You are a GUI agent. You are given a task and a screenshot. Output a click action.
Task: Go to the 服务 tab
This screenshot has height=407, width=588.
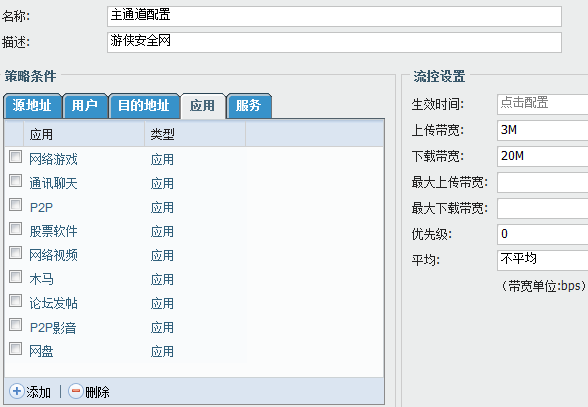coord(249,106)
